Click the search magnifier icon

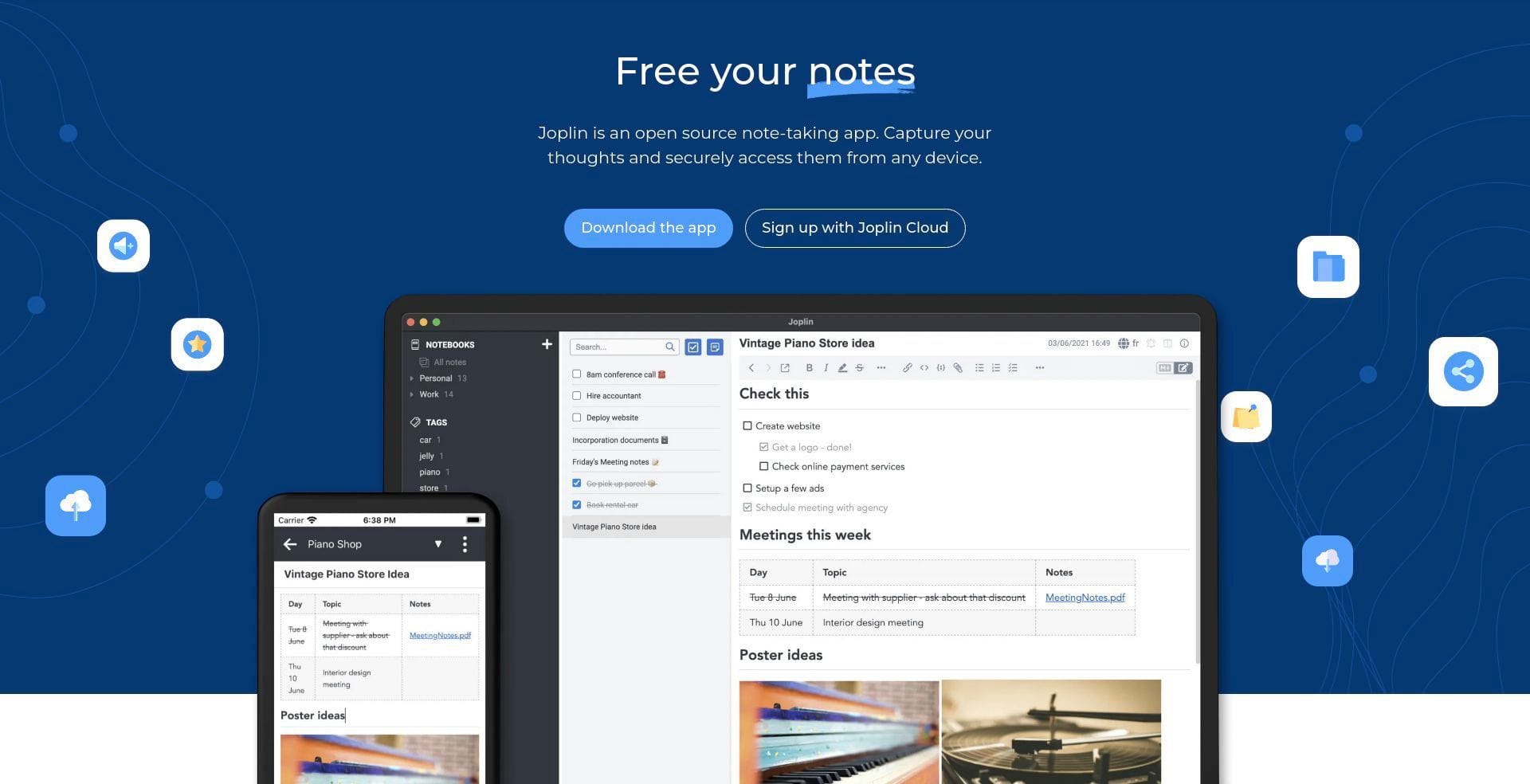(670, 347)
